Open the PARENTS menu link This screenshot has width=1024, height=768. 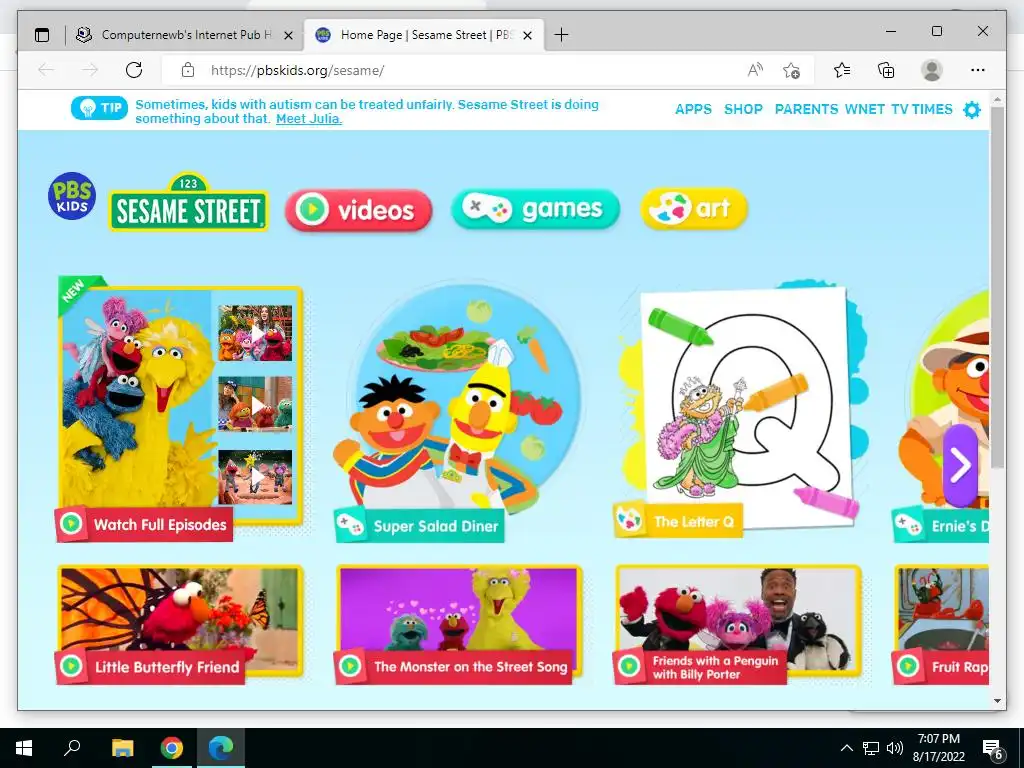(x=806, y=109)
